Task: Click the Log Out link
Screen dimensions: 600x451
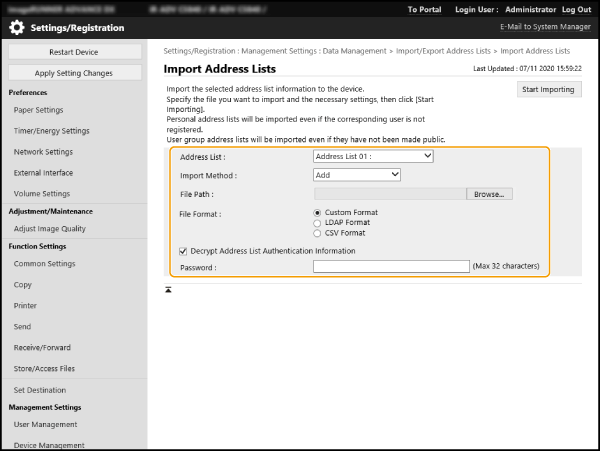Action: click(x=576, y=9)
